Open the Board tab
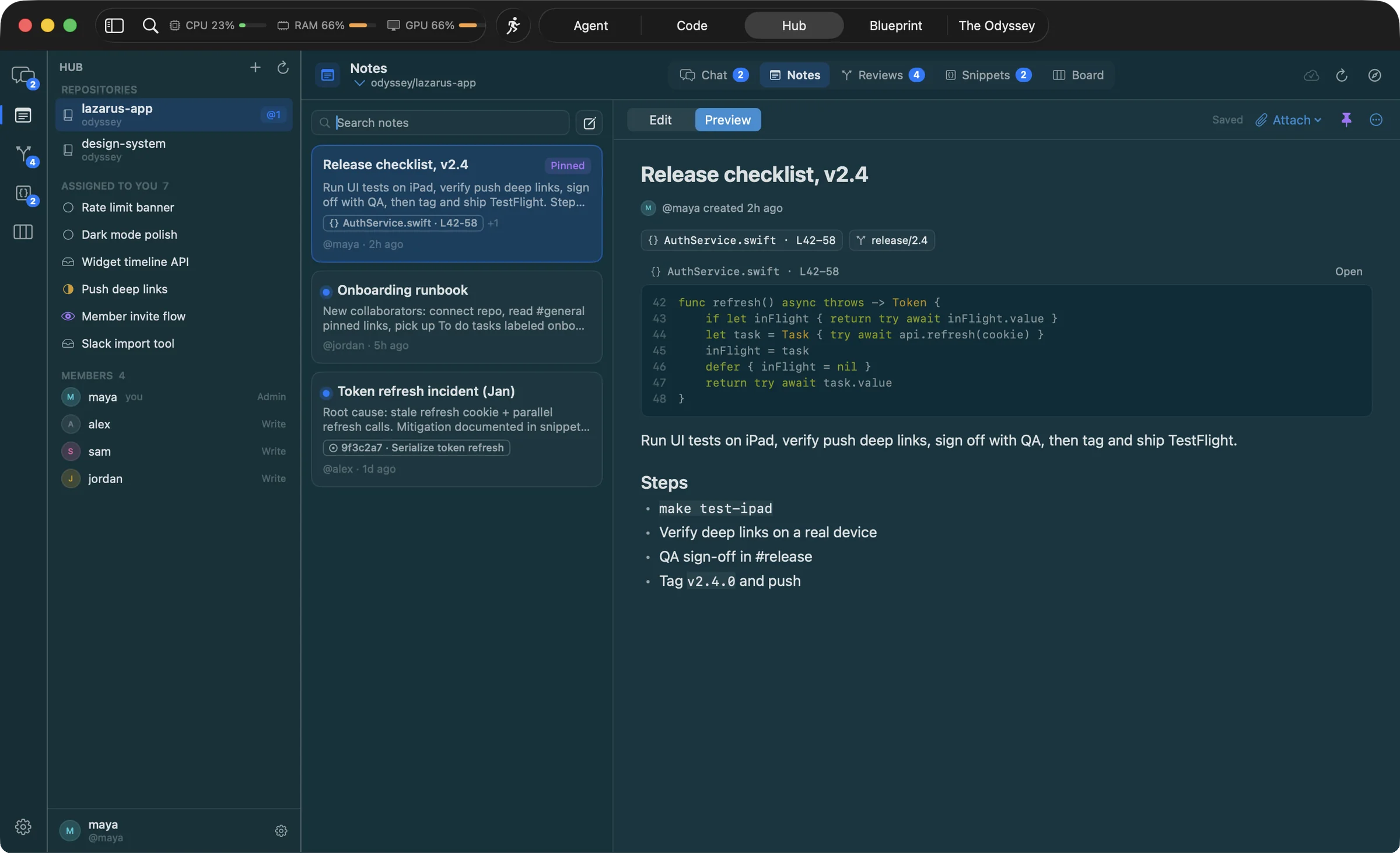 click(1078, 75)
